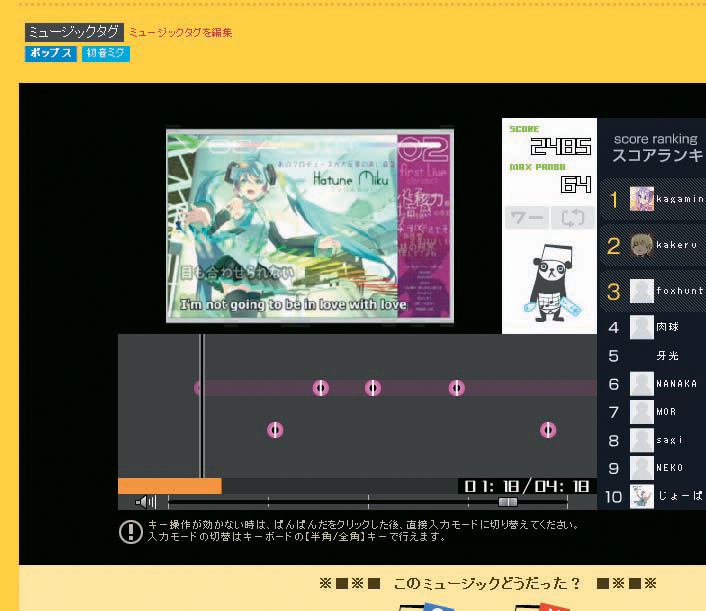Click the first upper-lane note after the cursor
The width and height of the screenshot is (706, 611).
[321, 388]
